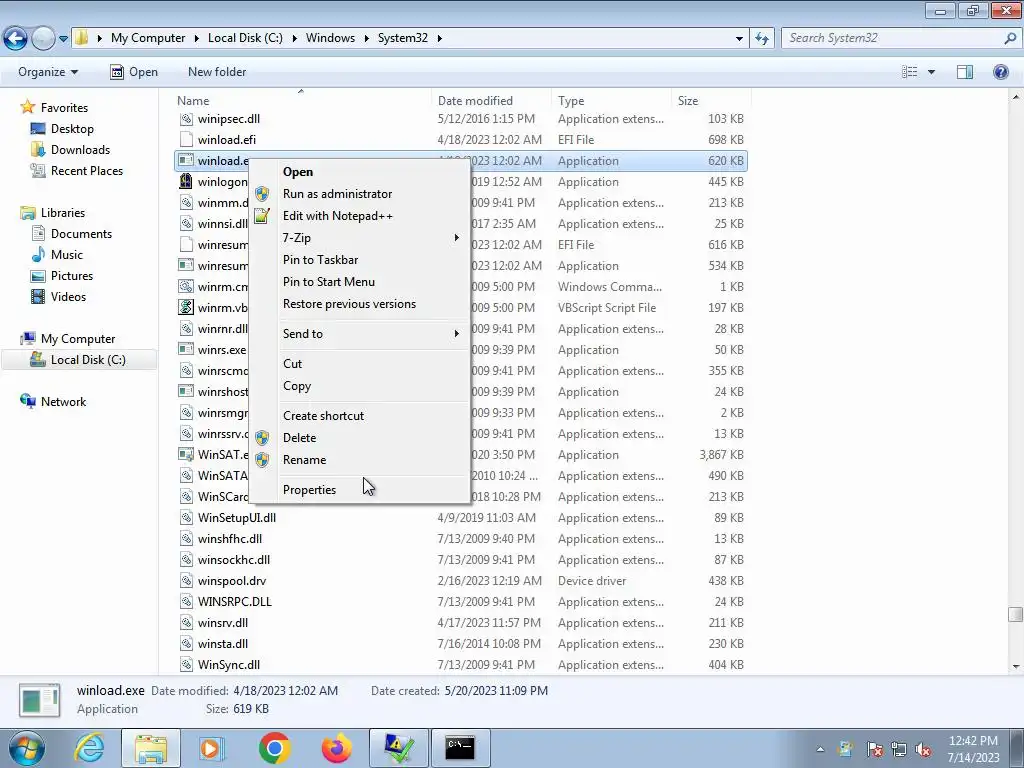Select the winload.efi file

point(227,140)
